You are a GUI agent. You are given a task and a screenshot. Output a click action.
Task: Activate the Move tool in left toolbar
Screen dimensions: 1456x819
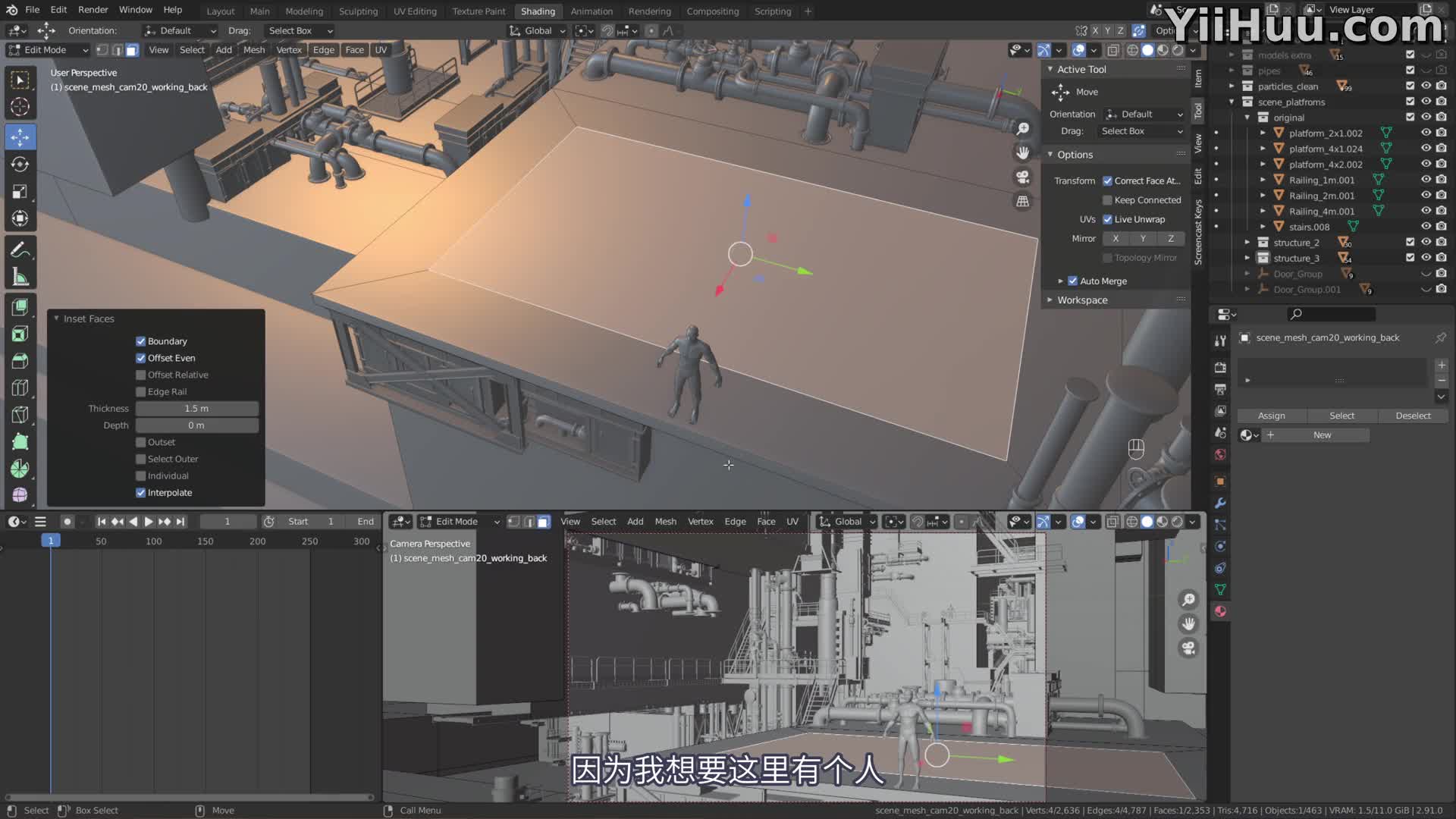pos(20,136)
